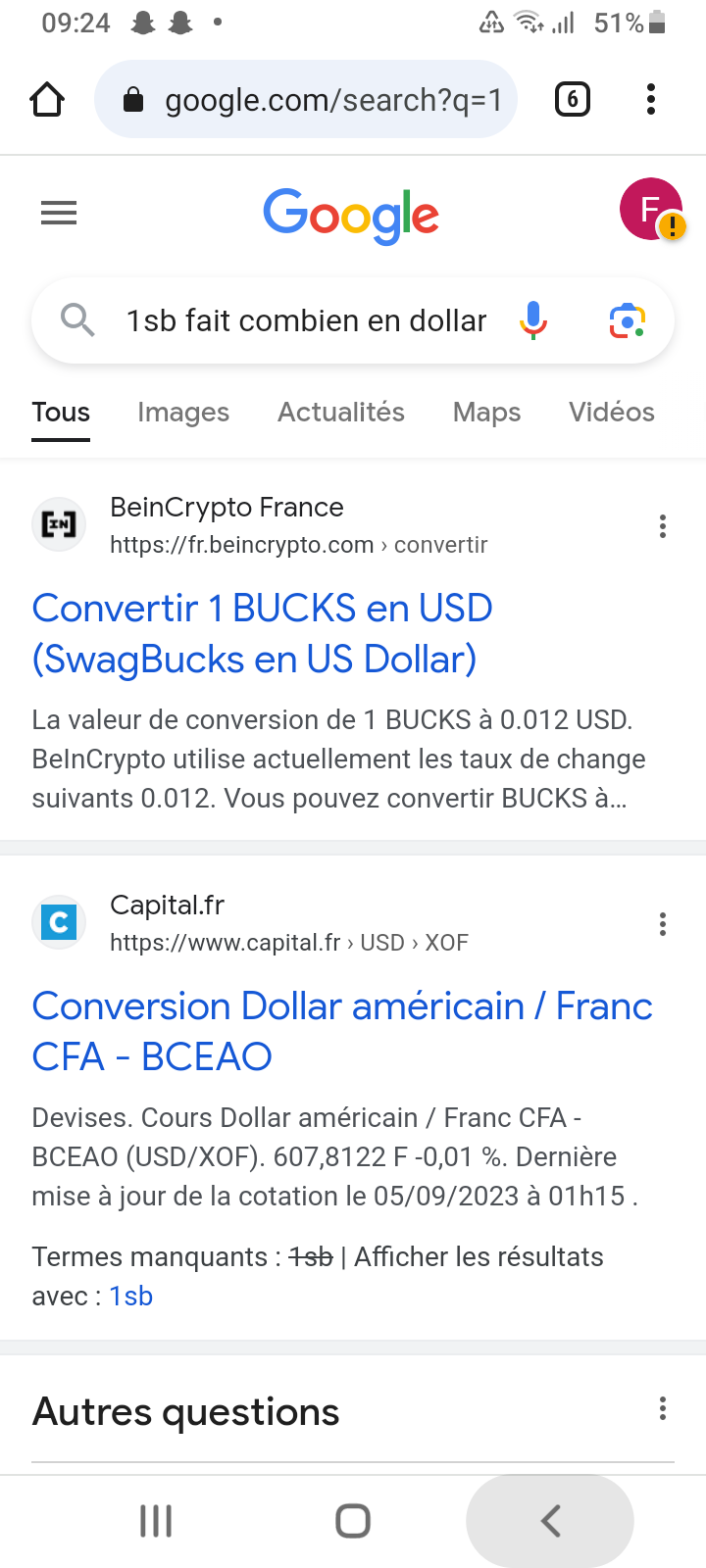706x1568 pixels.
Task: Tap the browser address bar URL
Action: (331, 100)
